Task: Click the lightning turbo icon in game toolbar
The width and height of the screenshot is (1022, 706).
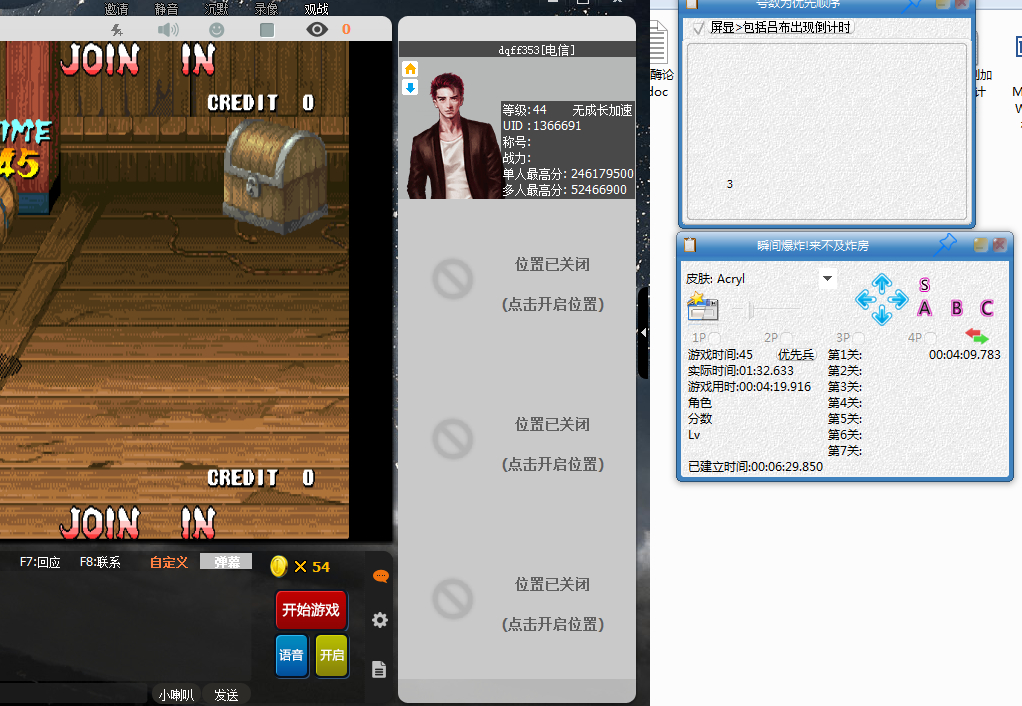Action: coord(117,30)
